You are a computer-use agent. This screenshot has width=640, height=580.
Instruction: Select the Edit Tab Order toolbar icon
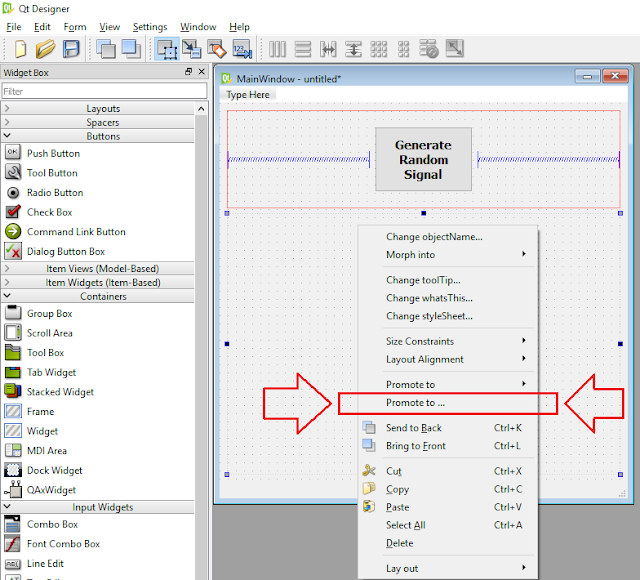tap(242, 49)
